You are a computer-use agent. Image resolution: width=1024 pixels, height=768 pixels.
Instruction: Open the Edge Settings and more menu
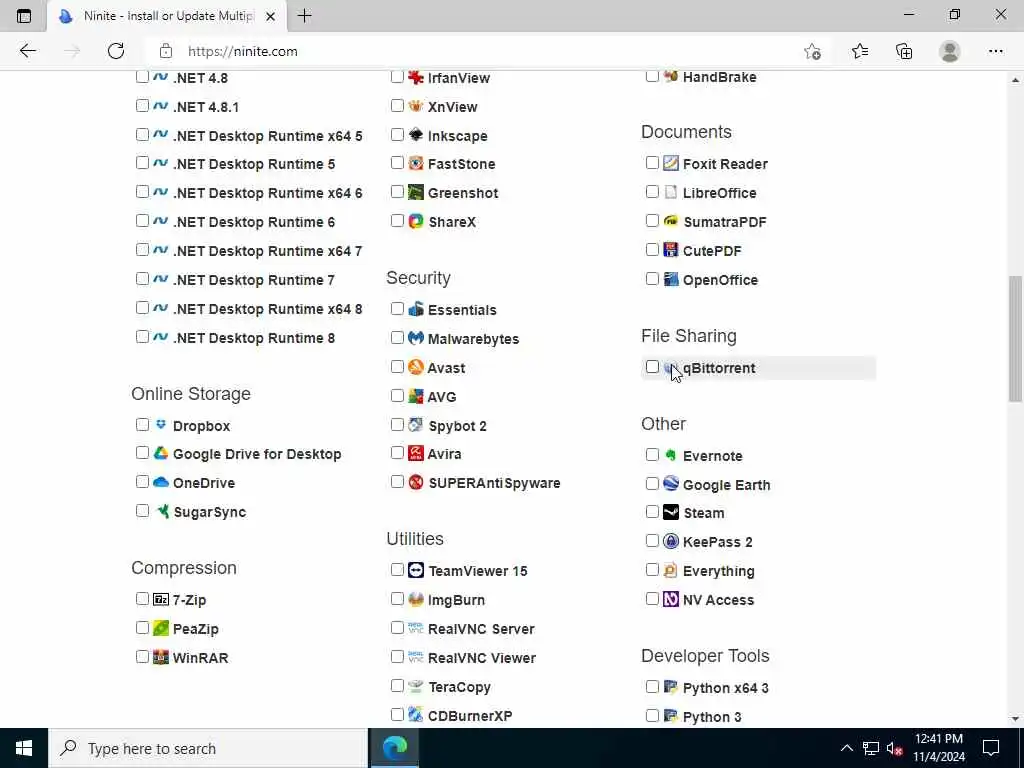(995, 51)
